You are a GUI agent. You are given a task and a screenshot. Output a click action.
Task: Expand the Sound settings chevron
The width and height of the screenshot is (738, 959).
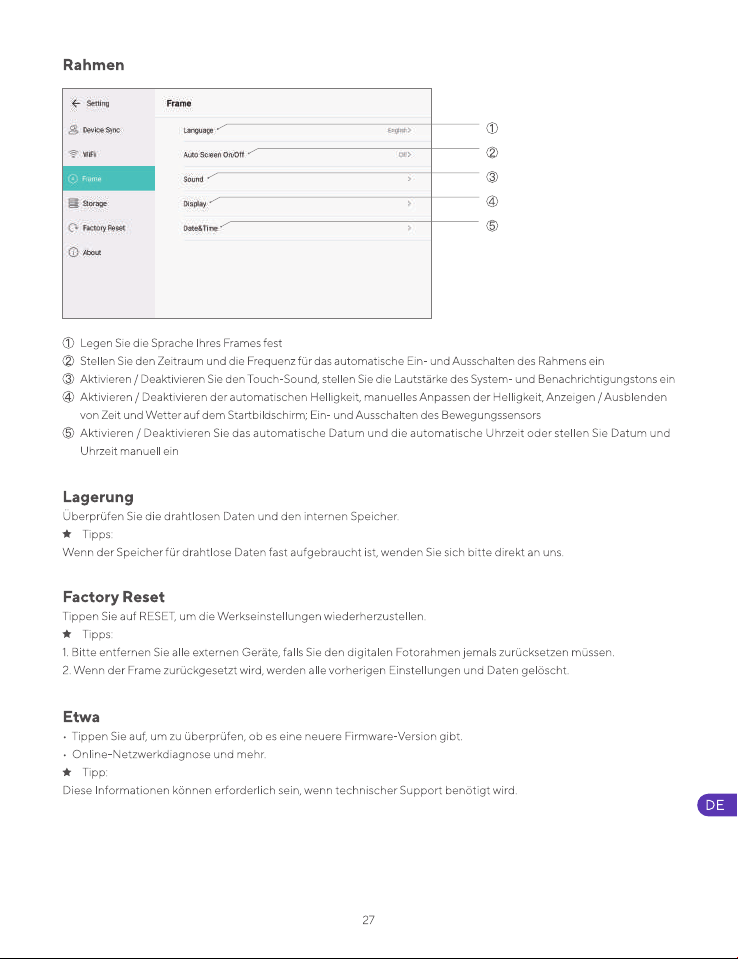(409, 179)
